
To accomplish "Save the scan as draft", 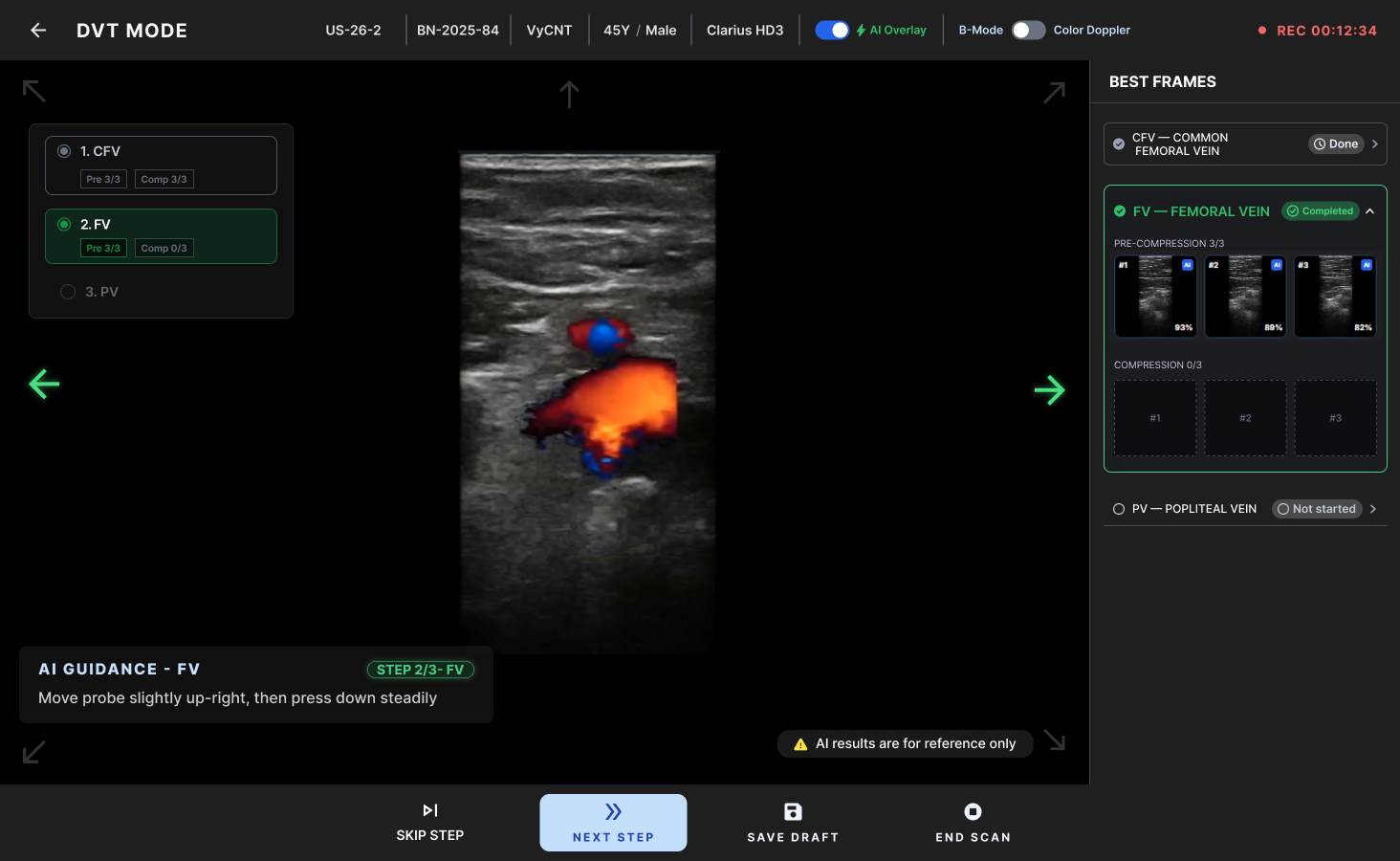I will pos(793,823).
